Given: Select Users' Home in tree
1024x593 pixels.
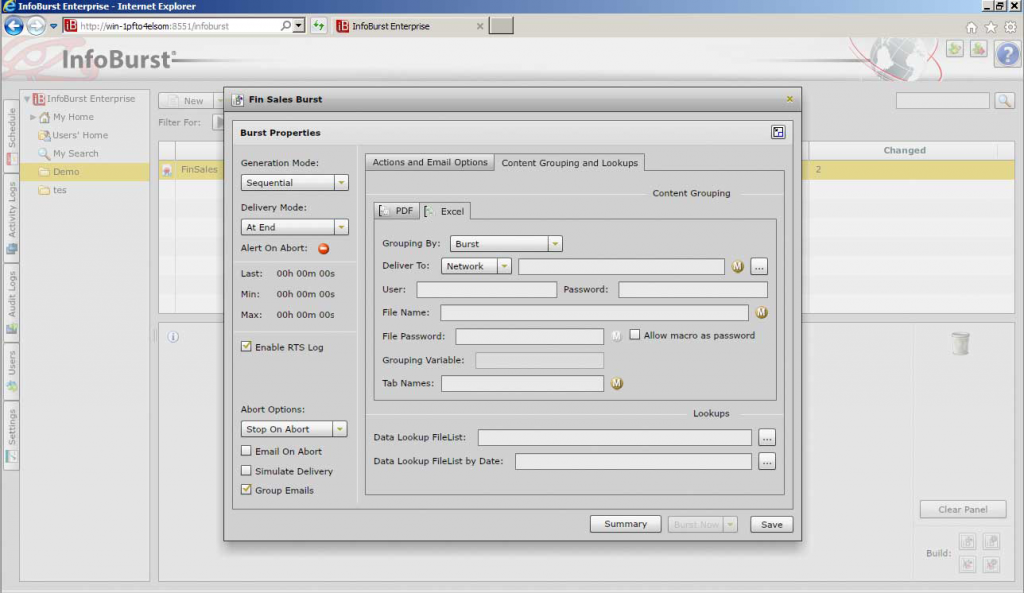Looking at the screenshot, I should pyautogui.click(x=80, y=135).
